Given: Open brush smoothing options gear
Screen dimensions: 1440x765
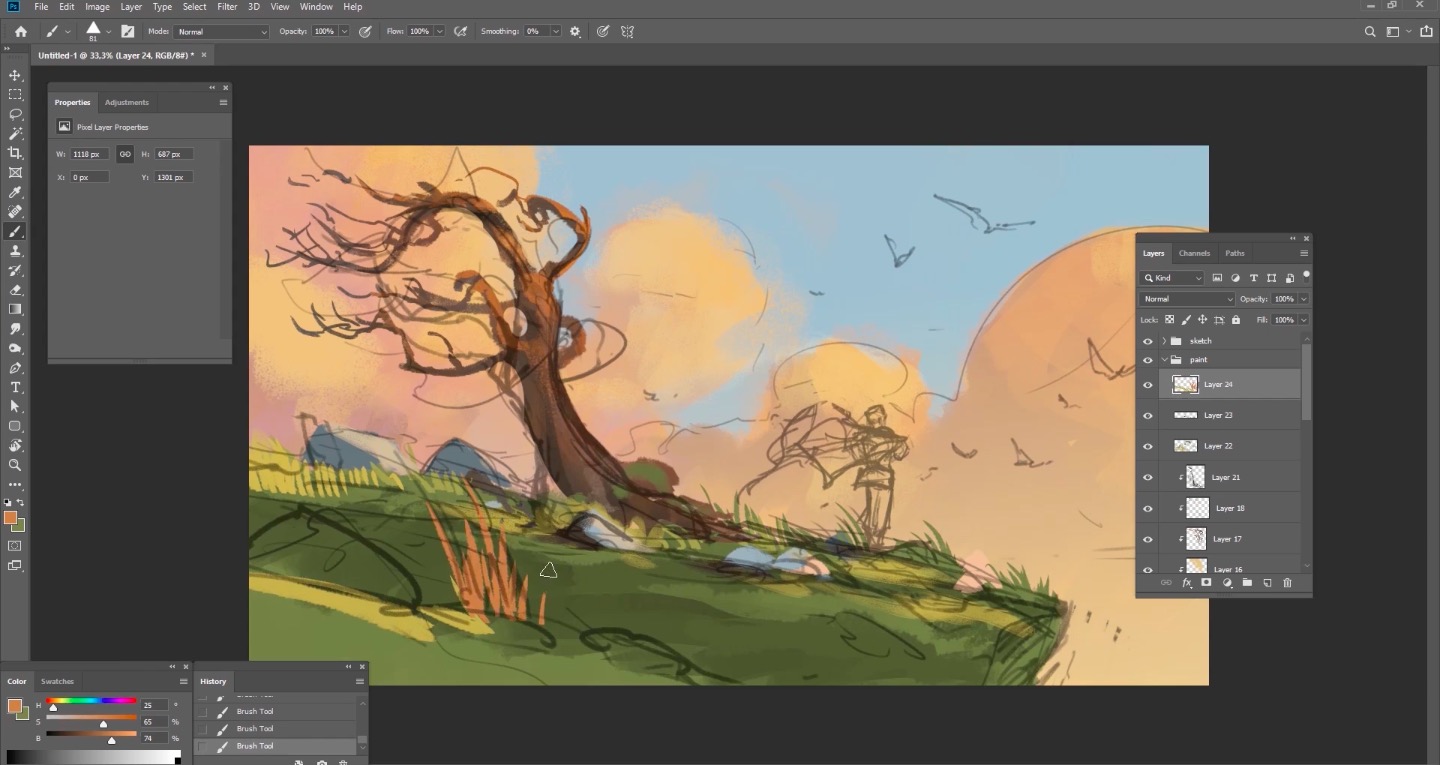Looking at the screenshot, I should coord(575,32).
